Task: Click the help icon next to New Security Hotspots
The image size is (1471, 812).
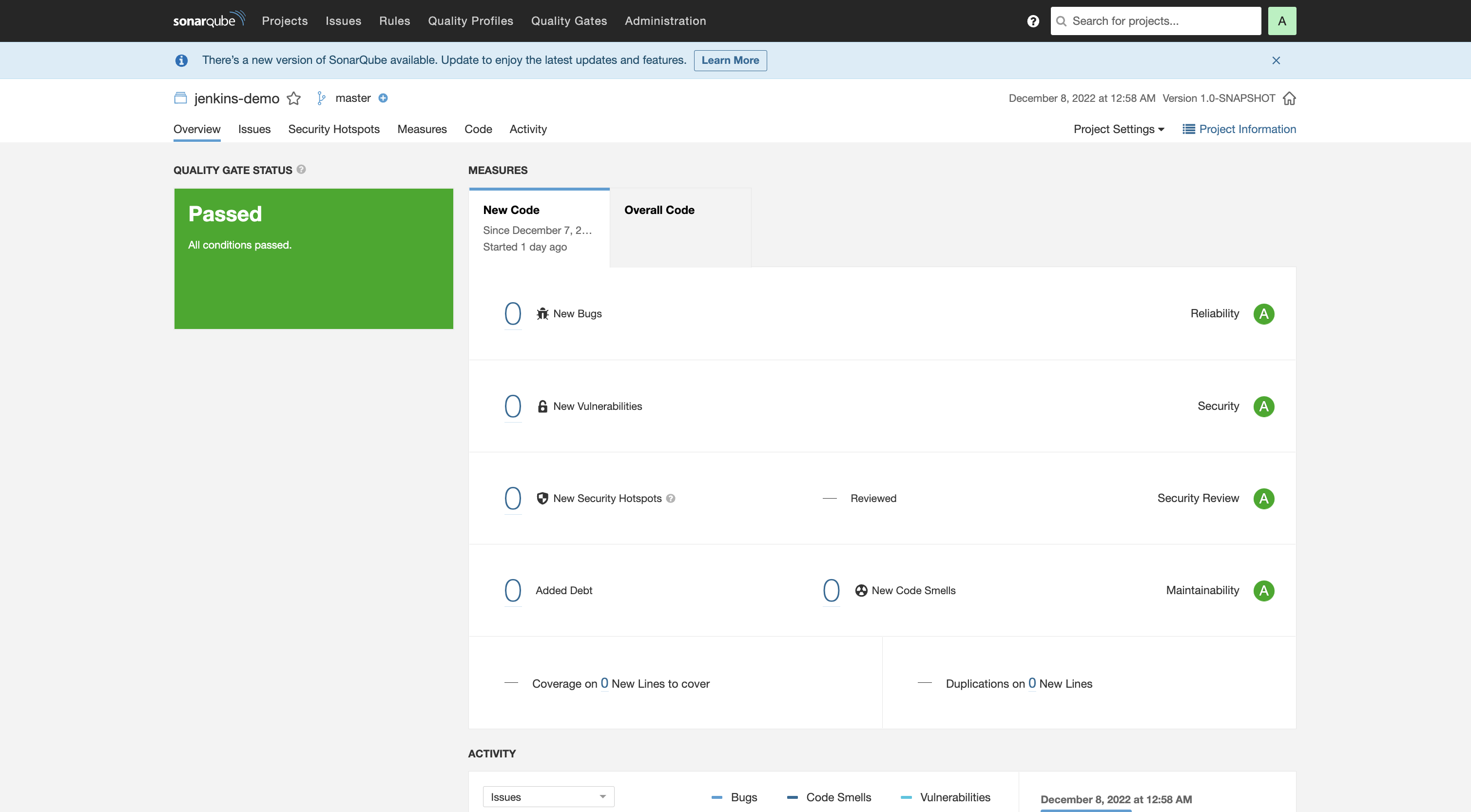Action: pyautogui.click(x=671, y=499)
